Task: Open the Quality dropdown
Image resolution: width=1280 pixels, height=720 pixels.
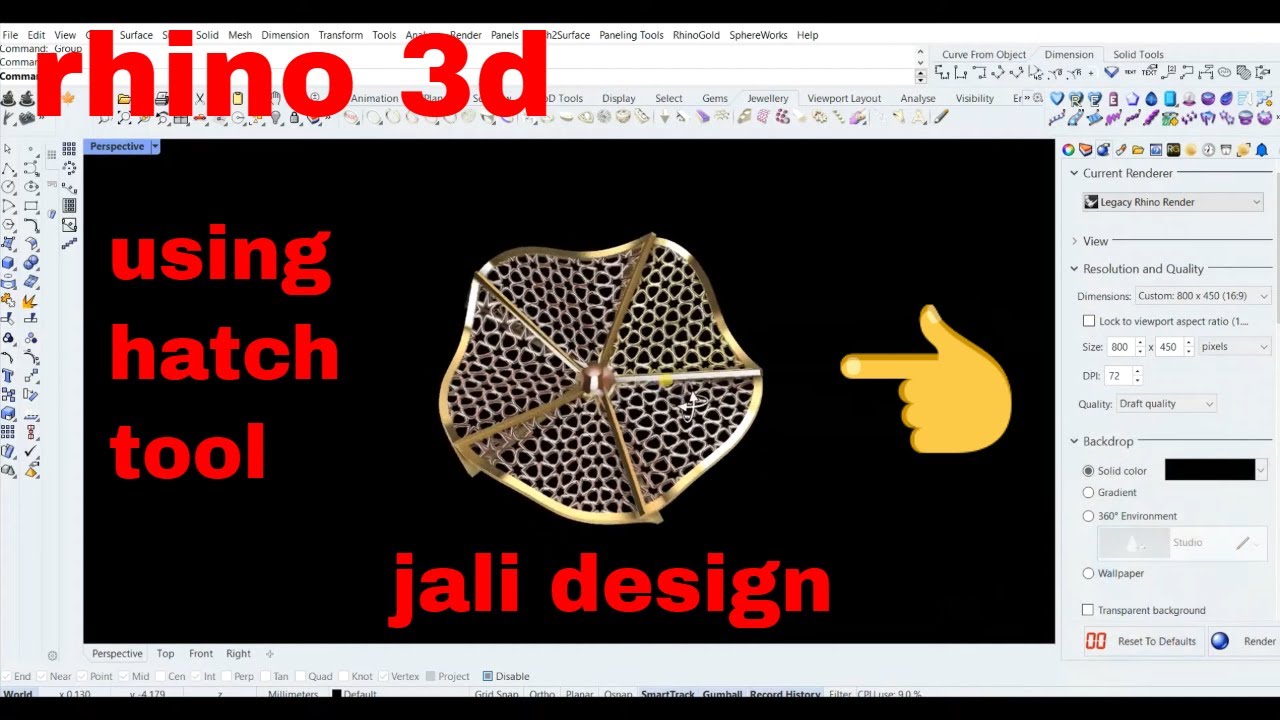Action: [x=1167, y=404]
